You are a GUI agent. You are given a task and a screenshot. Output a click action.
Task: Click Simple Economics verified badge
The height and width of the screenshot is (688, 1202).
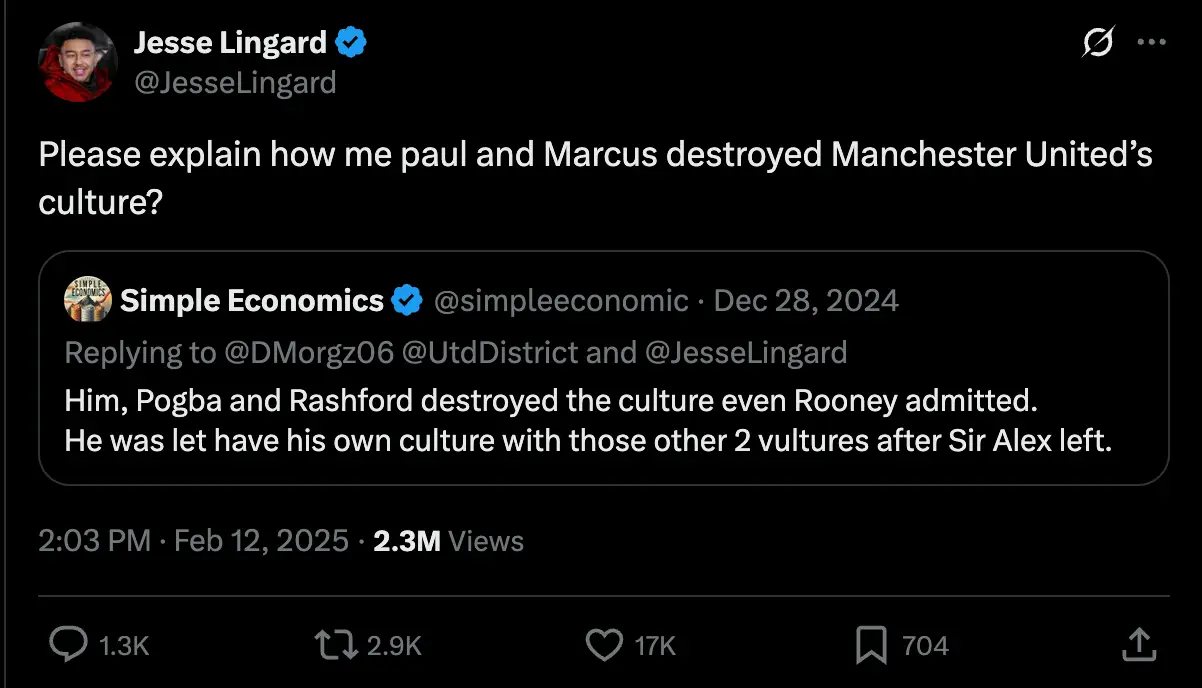click(406, 300)
